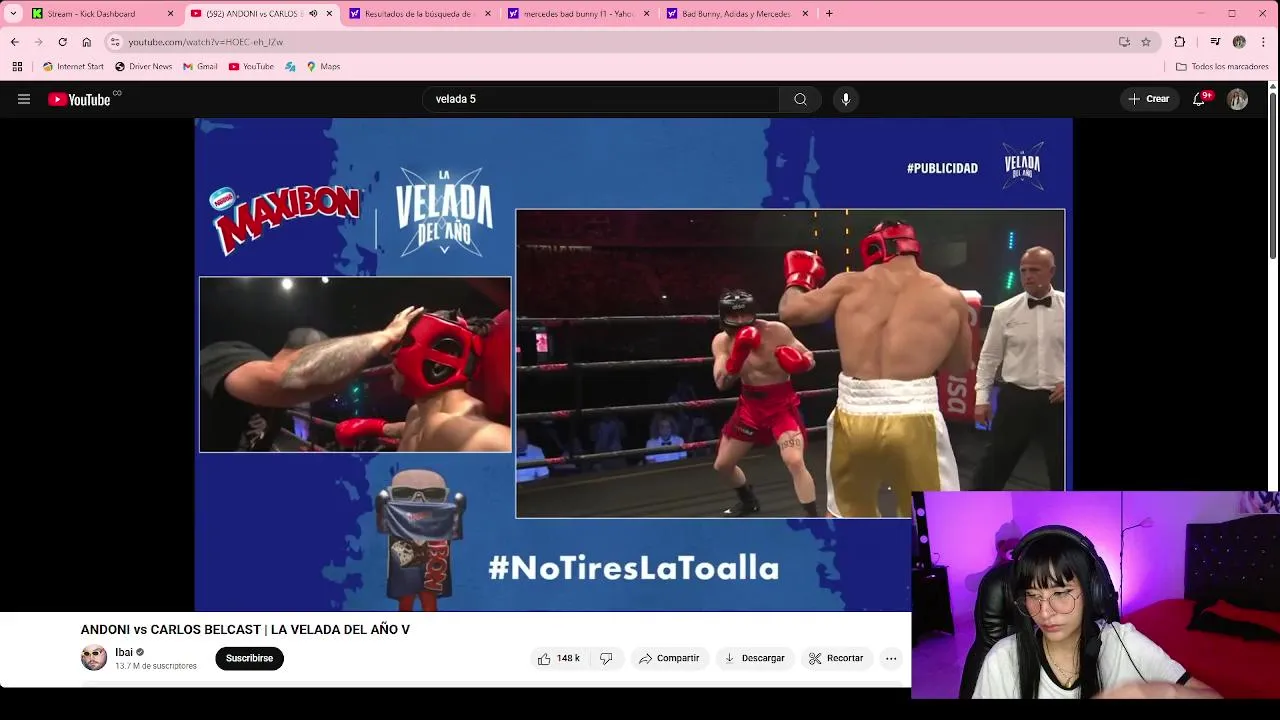This screenshot has width=1280, height=720.
Task: Focus the search box containing 'velada 5'
Action: tap(601, 99)
